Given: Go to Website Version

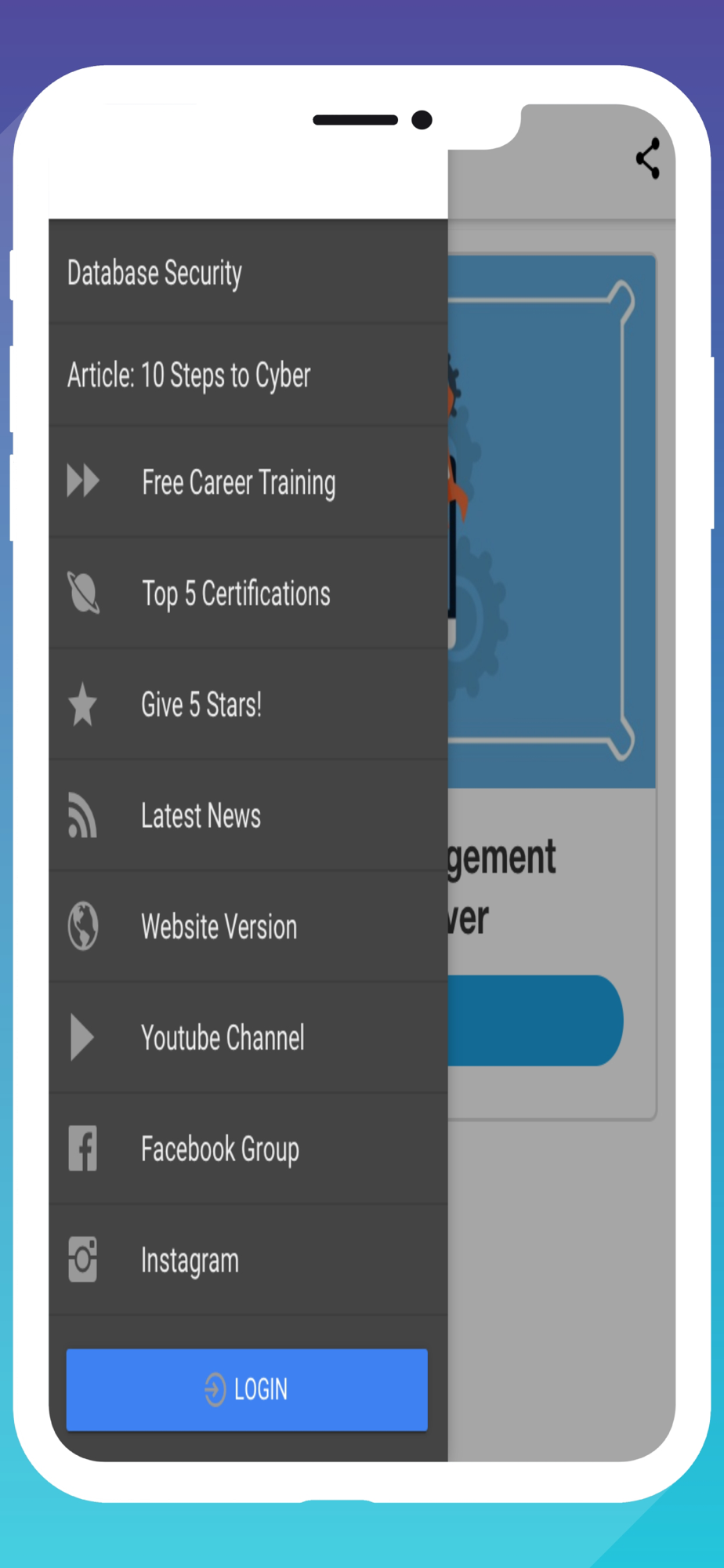Looking at the screenshot, I should click(248, 926).
